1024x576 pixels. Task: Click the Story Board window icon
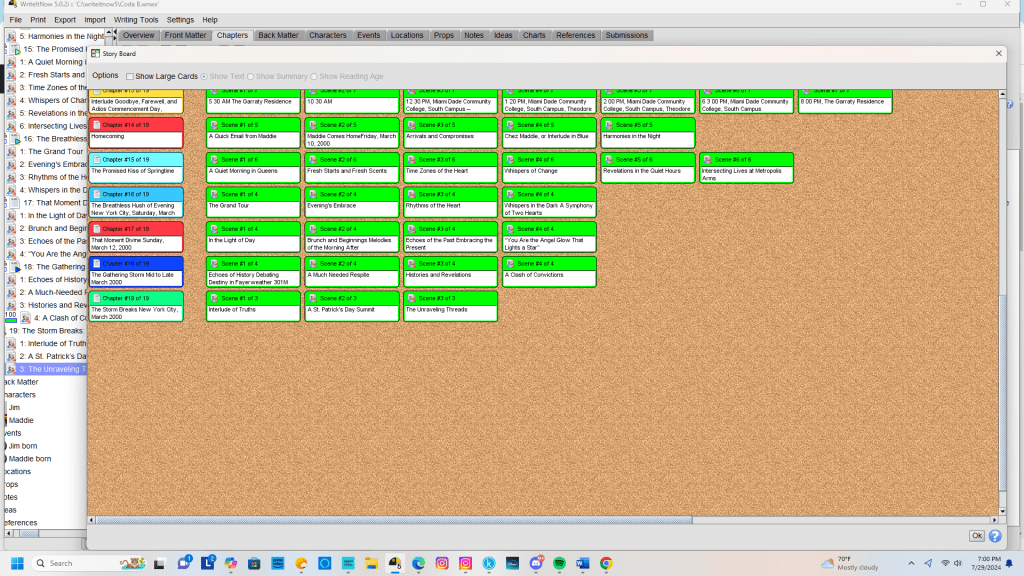(x=96, y=53)
